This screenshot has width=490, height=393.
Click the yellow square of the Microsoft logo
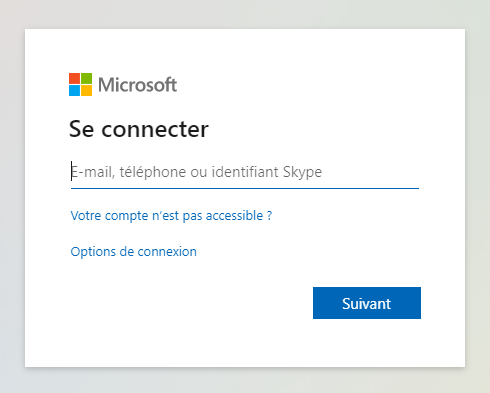86,90
